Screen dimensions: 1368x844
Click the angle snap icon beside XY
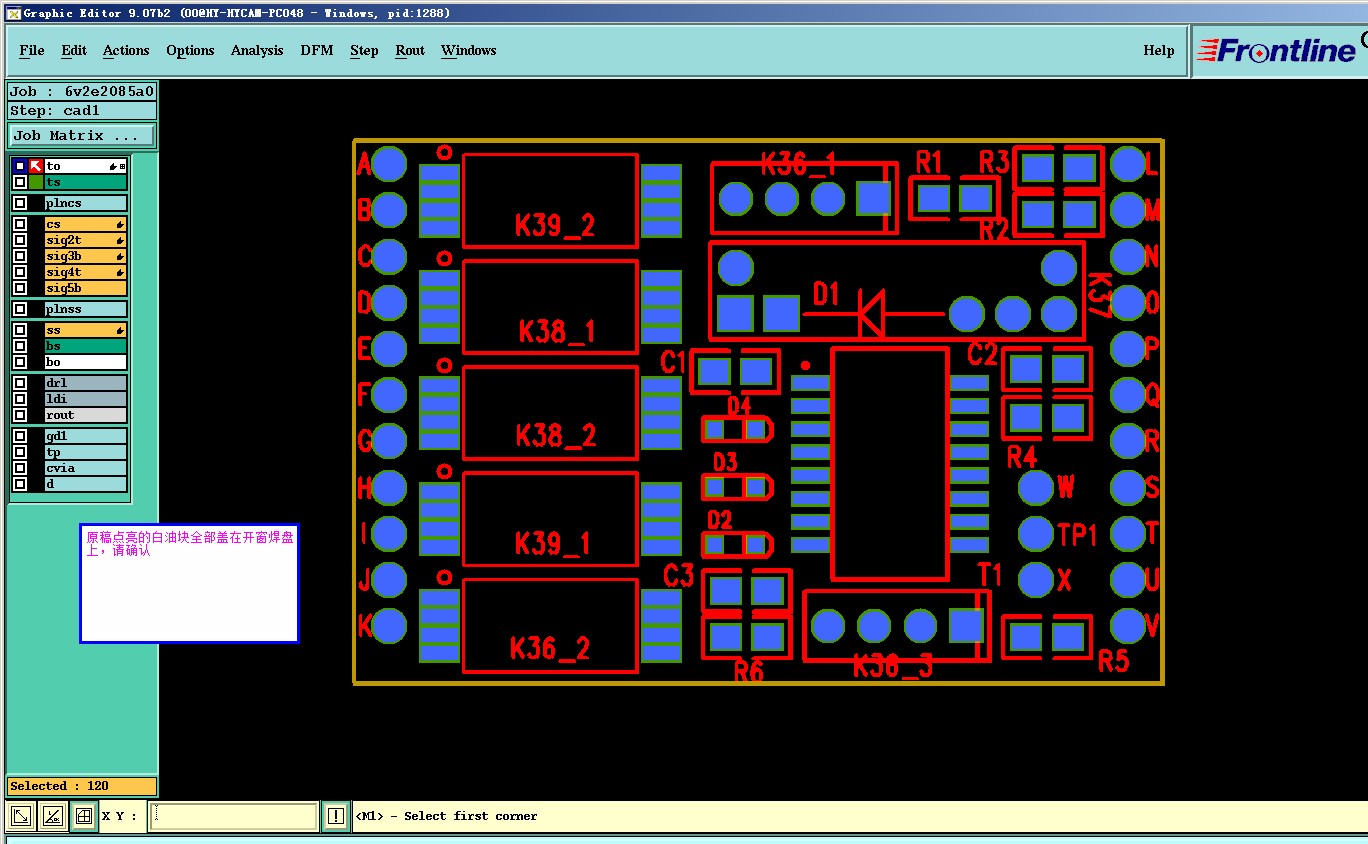(52, 816)
